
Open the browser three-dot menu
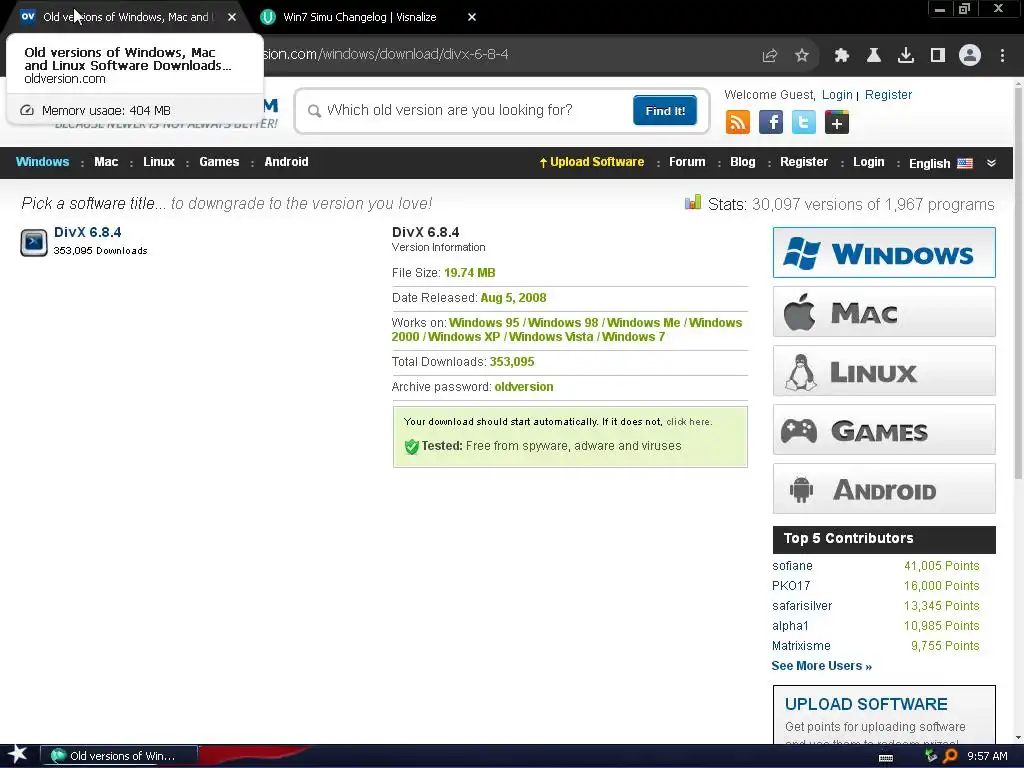1002,56
